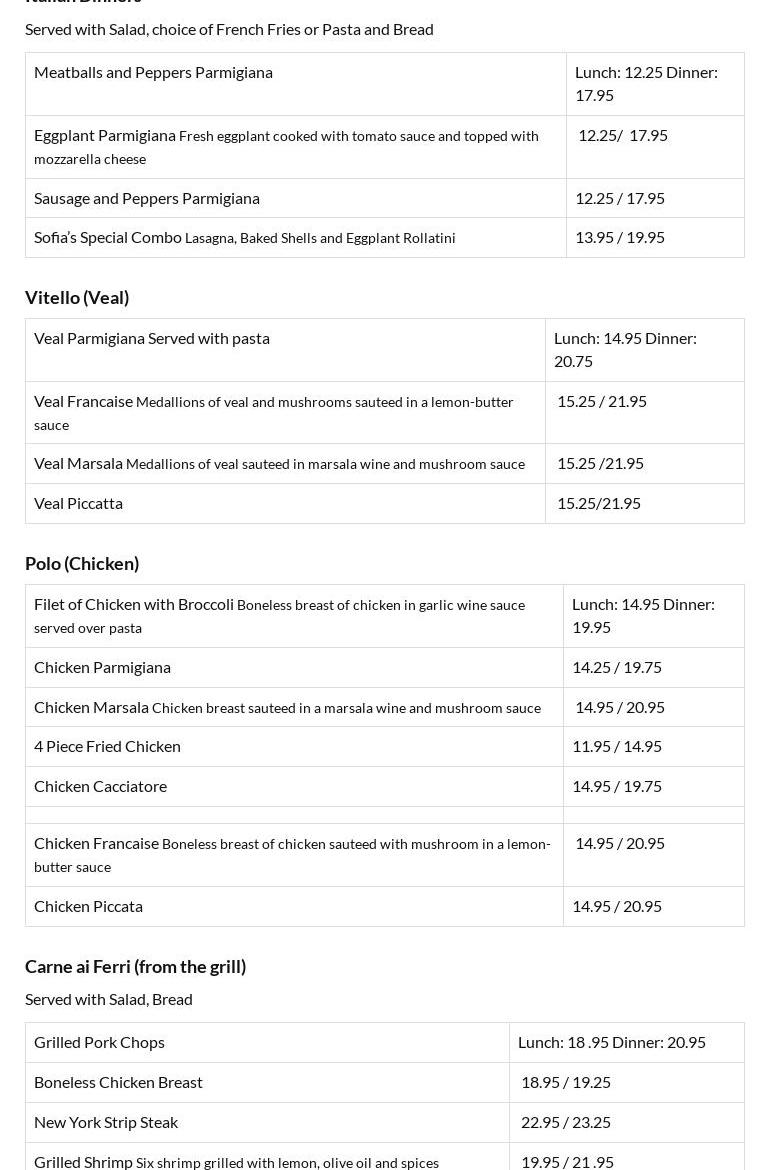Click the 4 Piece Fried Chicken item
This screenshot has height=1170, width=770.
tap(108, 746)
